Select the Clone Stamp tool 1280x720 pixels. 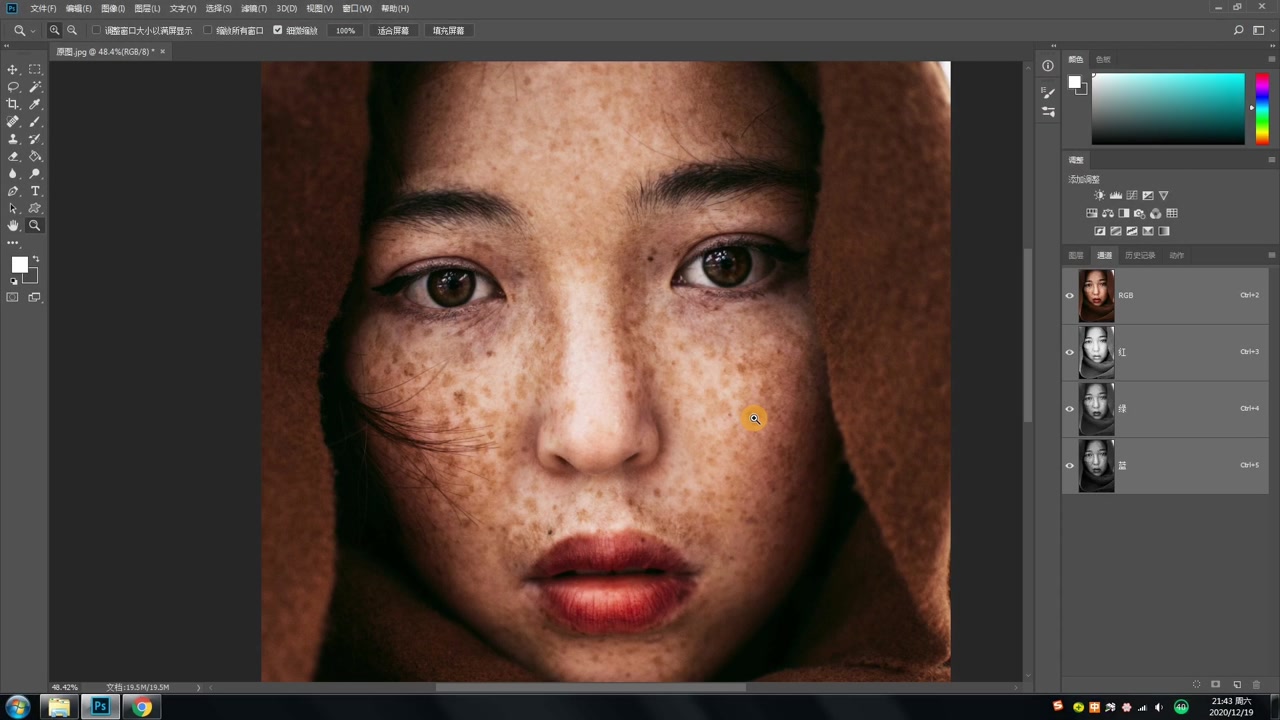coord(13,139)
